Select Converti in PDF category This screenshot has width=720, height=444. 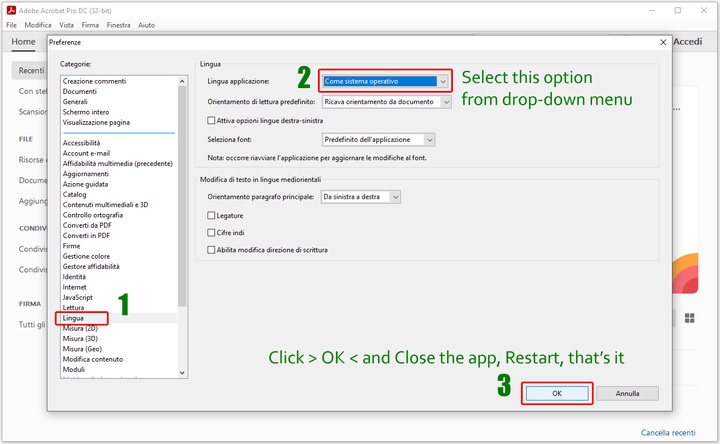point(86,236)
